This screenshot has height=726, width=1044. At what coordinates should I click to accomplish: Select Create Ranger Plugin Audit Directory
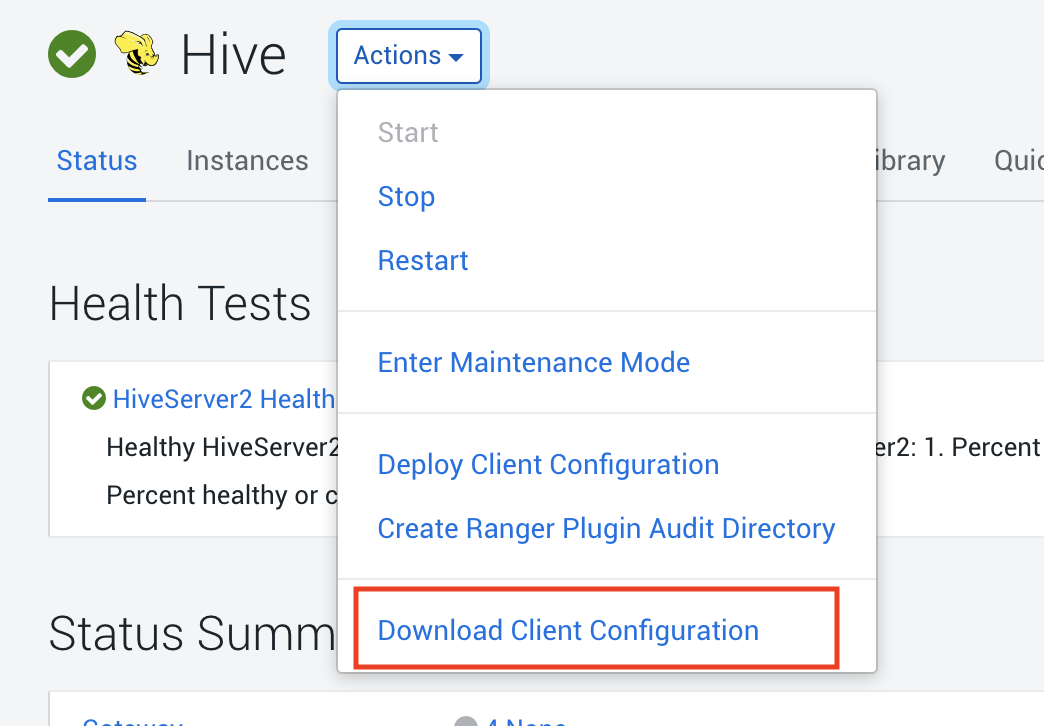tap(606, 528)
